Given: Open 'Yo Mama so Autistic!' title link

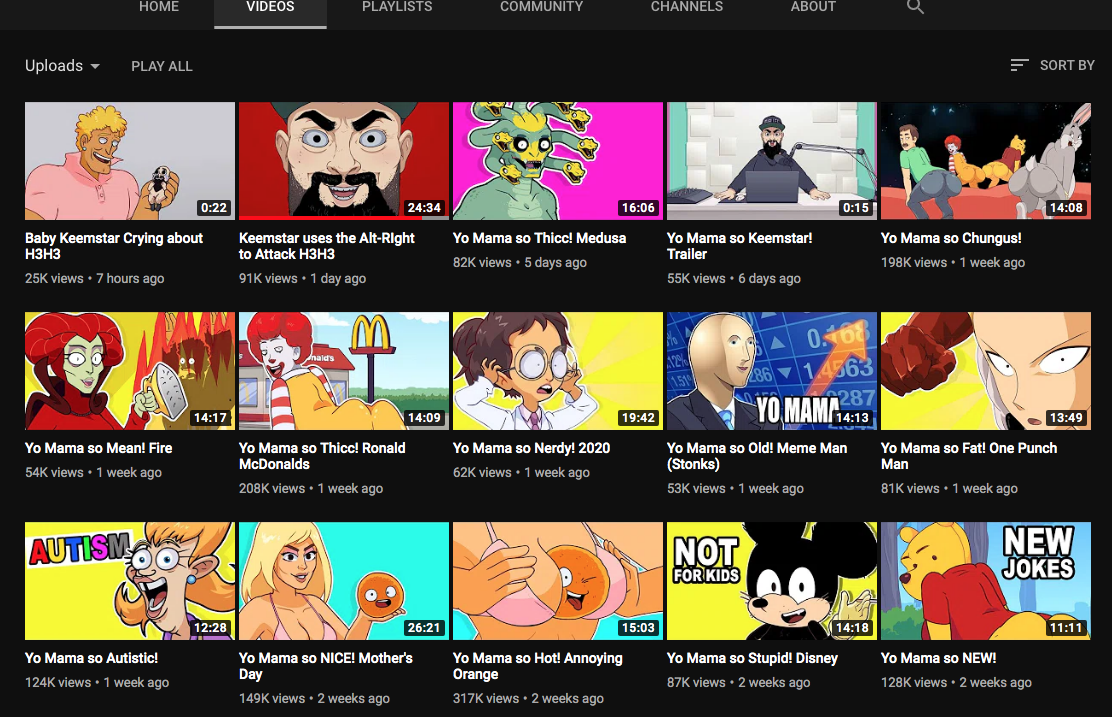Looking at the screenshot, I should [91, 658].
